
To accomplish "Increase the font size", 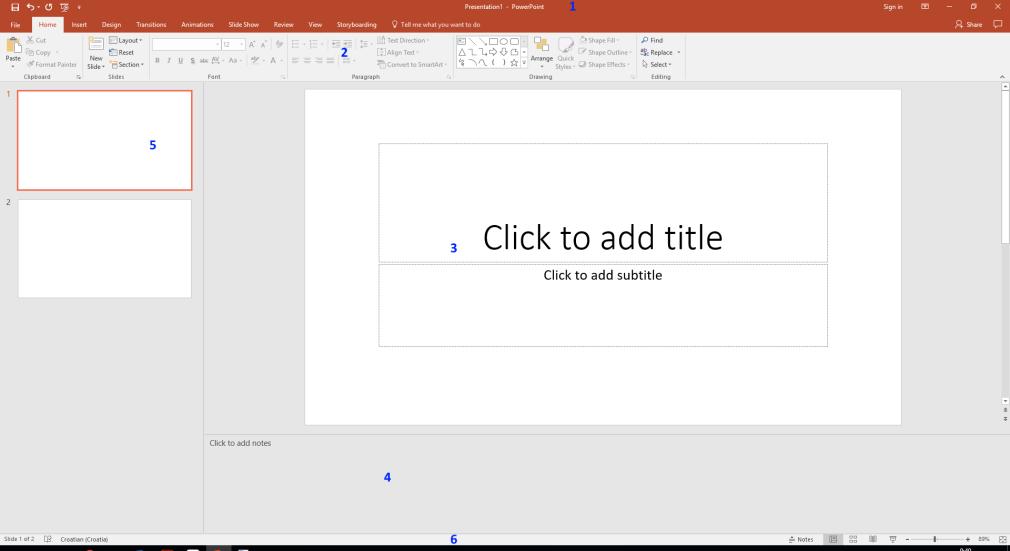I will [252, 44].
